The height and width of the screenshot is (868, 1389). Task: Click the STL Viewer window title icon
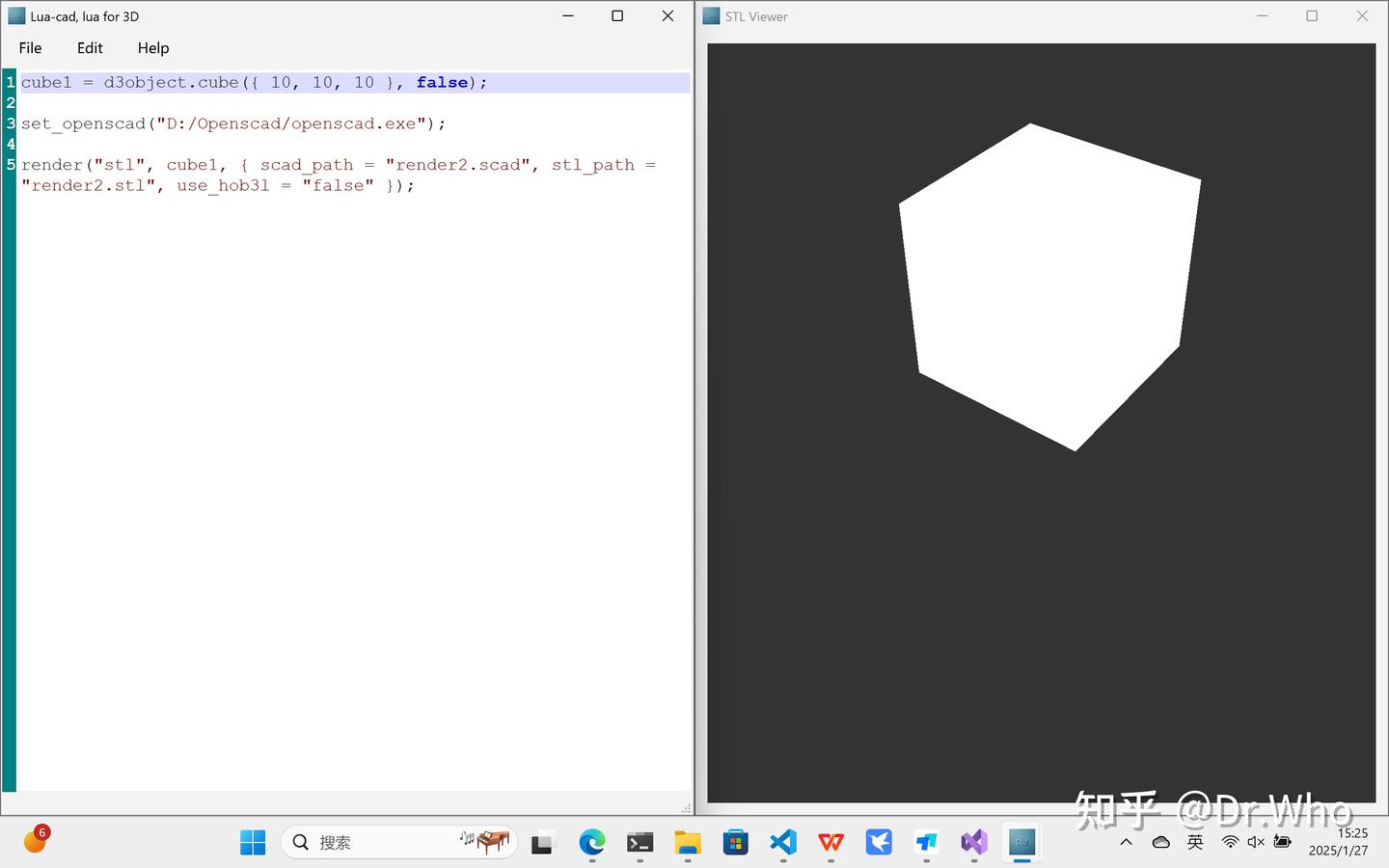coord(712,16)
